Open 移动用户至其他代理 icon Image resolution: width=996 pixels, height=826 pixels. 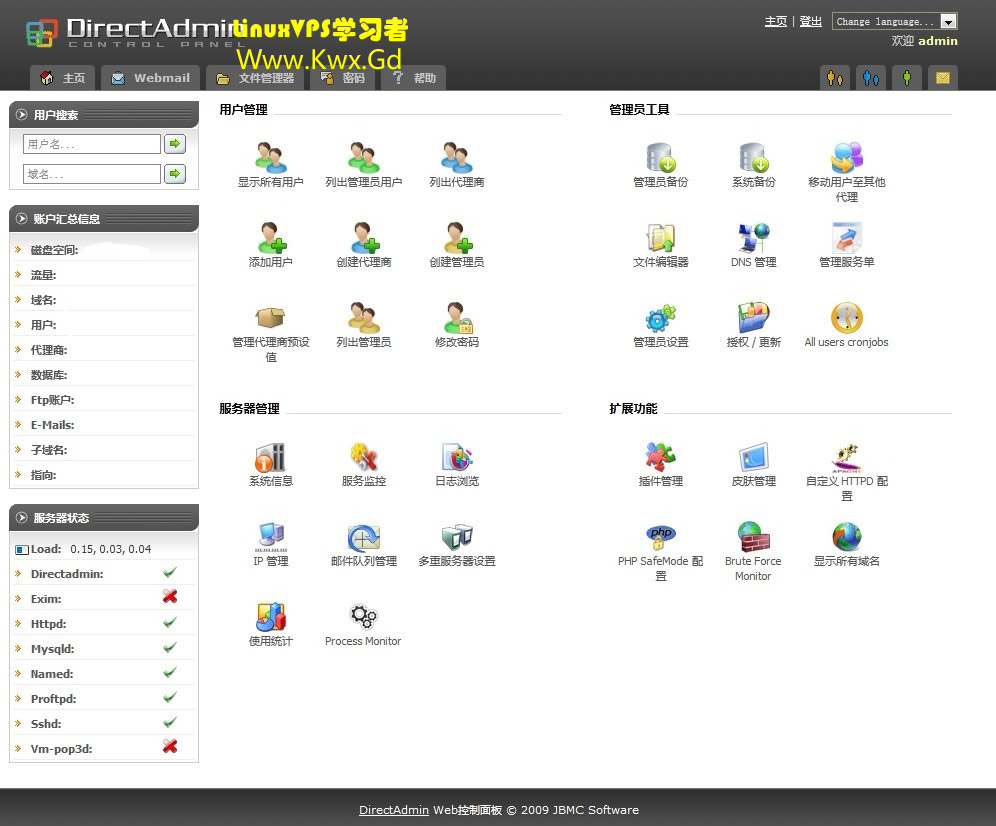(x=847, y=157)
